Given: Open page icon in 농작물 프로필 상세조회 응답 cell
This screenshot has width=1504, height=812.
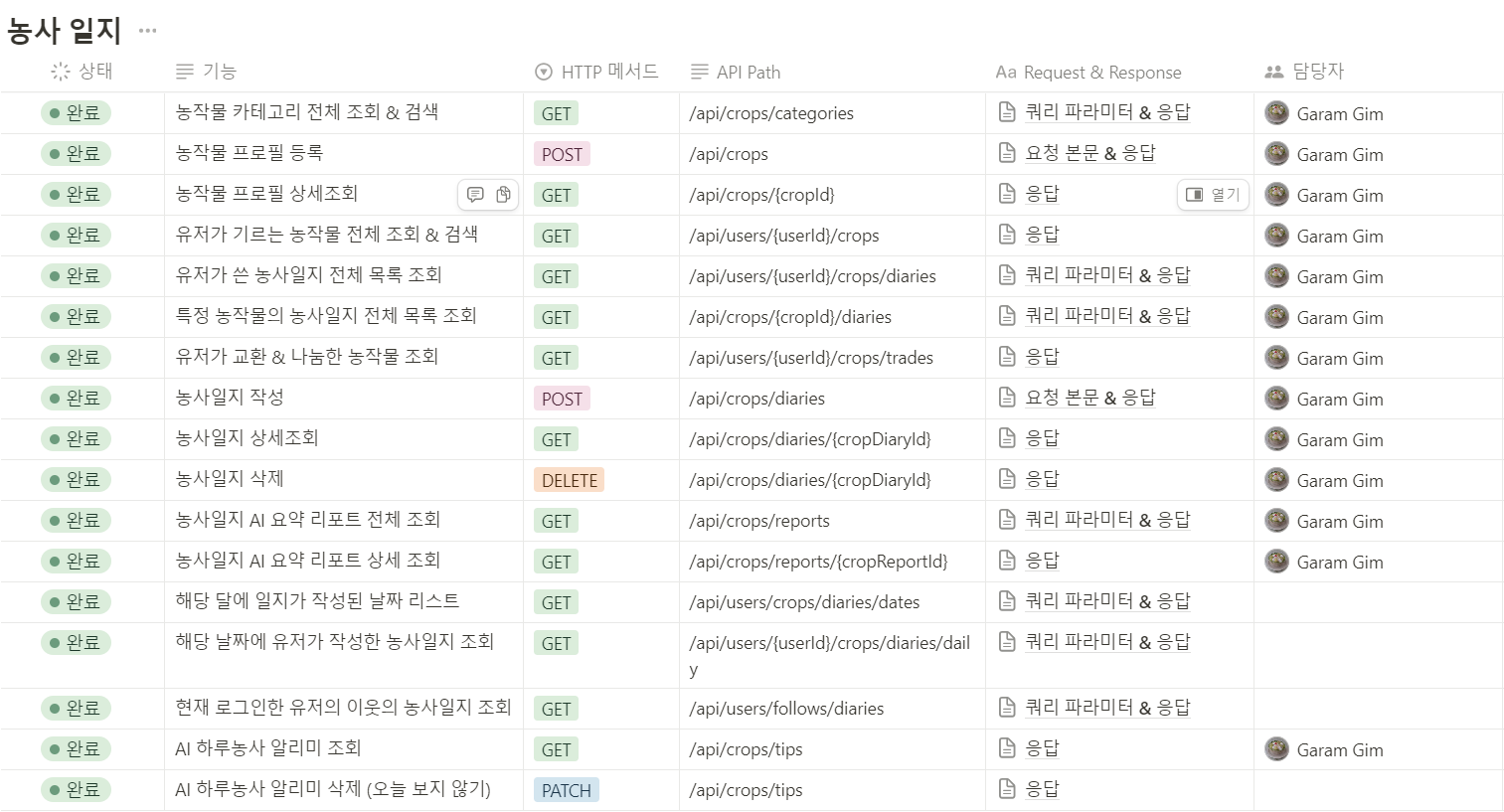Looking at the screenshot, I should pos(1007,194).
